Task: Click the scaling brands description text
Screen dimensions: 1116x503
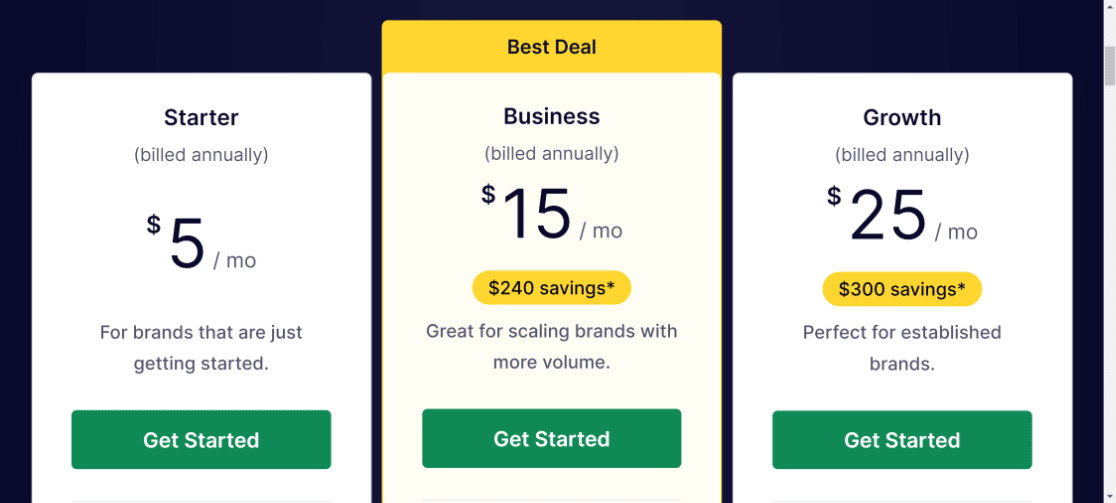Action: (x=551, y=346)
